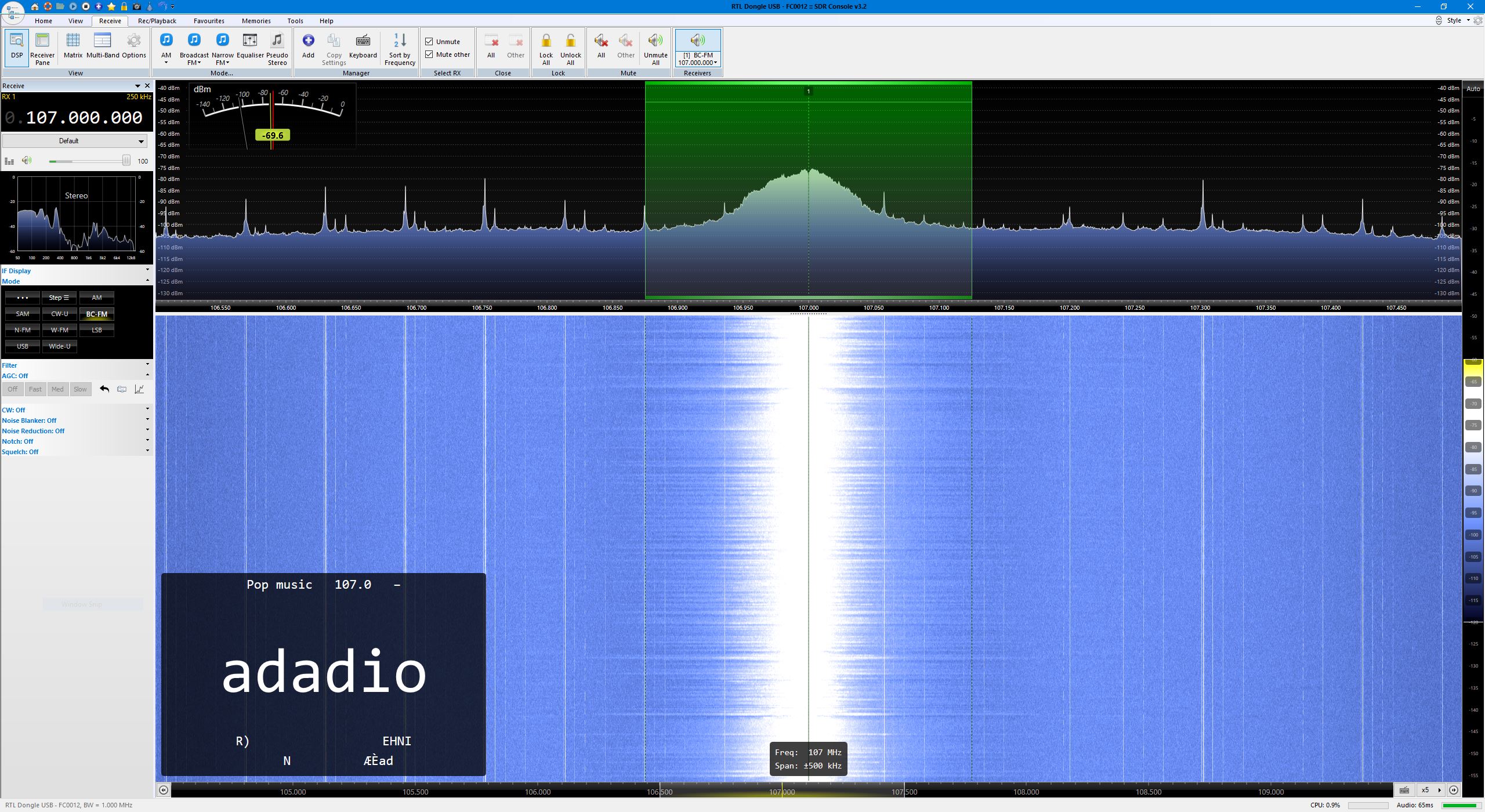The image size is (1485, 812).
Task: Switch to the Rec/Playback tab
Action: 157,21
